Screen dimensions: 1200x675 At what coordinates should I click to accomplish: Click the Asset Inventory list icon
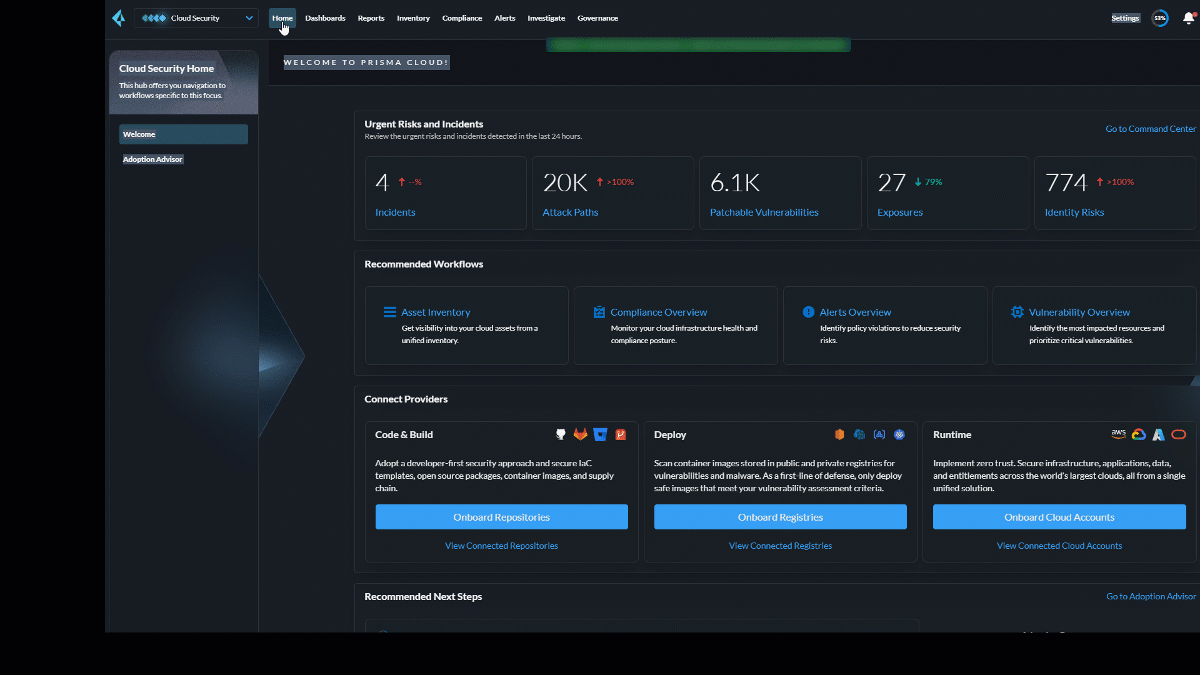(390, 312)
